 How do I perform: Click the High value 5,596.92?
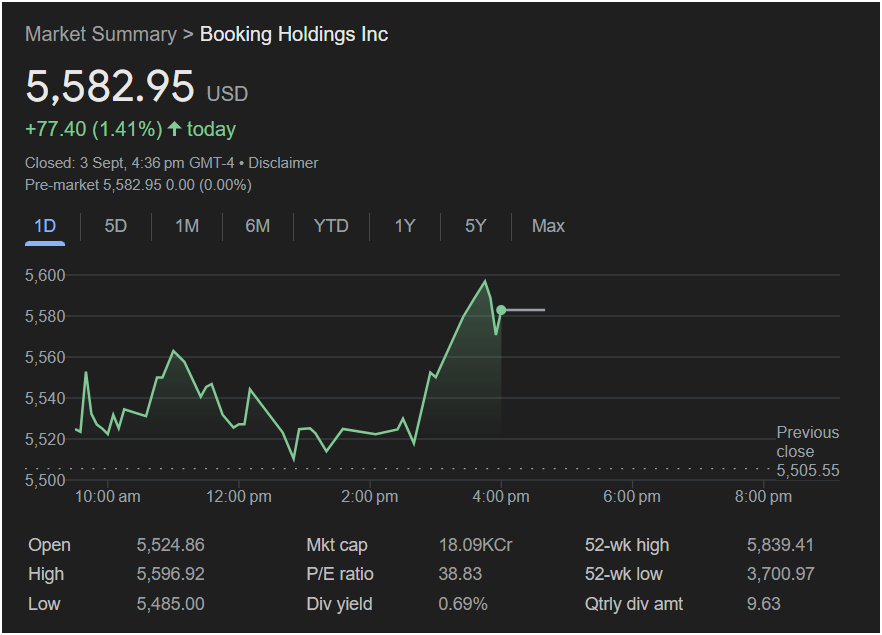[x=170, y=574]
